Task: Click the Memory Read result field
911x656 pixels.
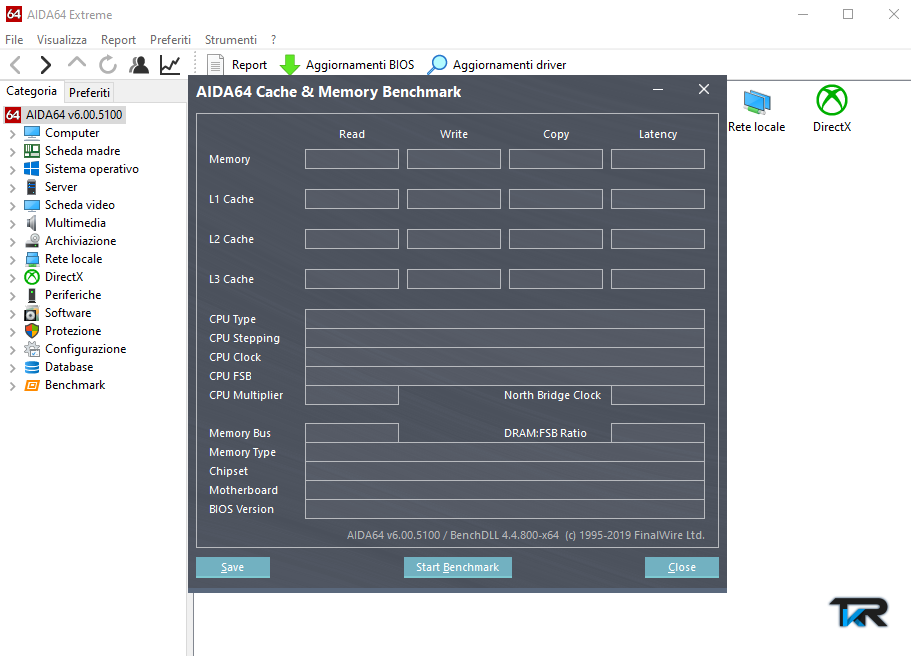Action: [352, 159]
